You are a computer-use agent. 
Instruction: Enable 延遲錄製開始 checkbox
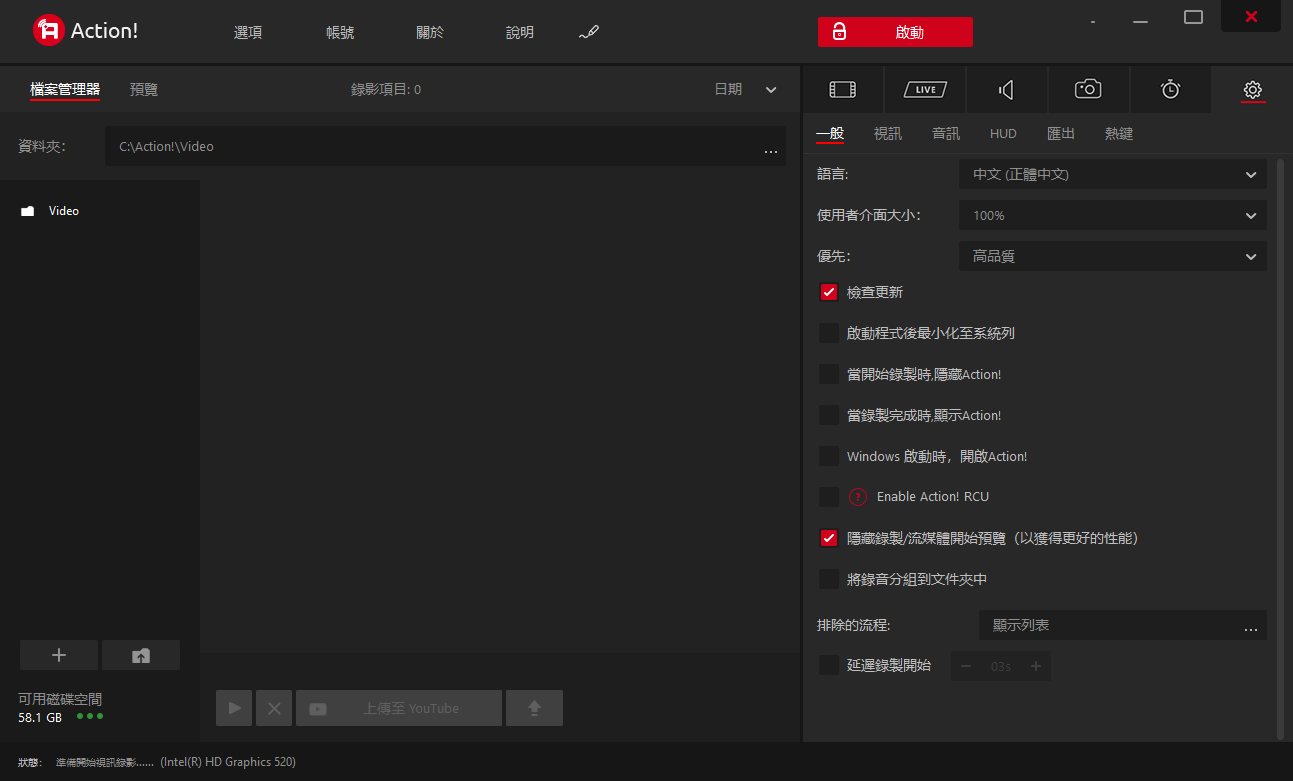(x=829, y=665)
